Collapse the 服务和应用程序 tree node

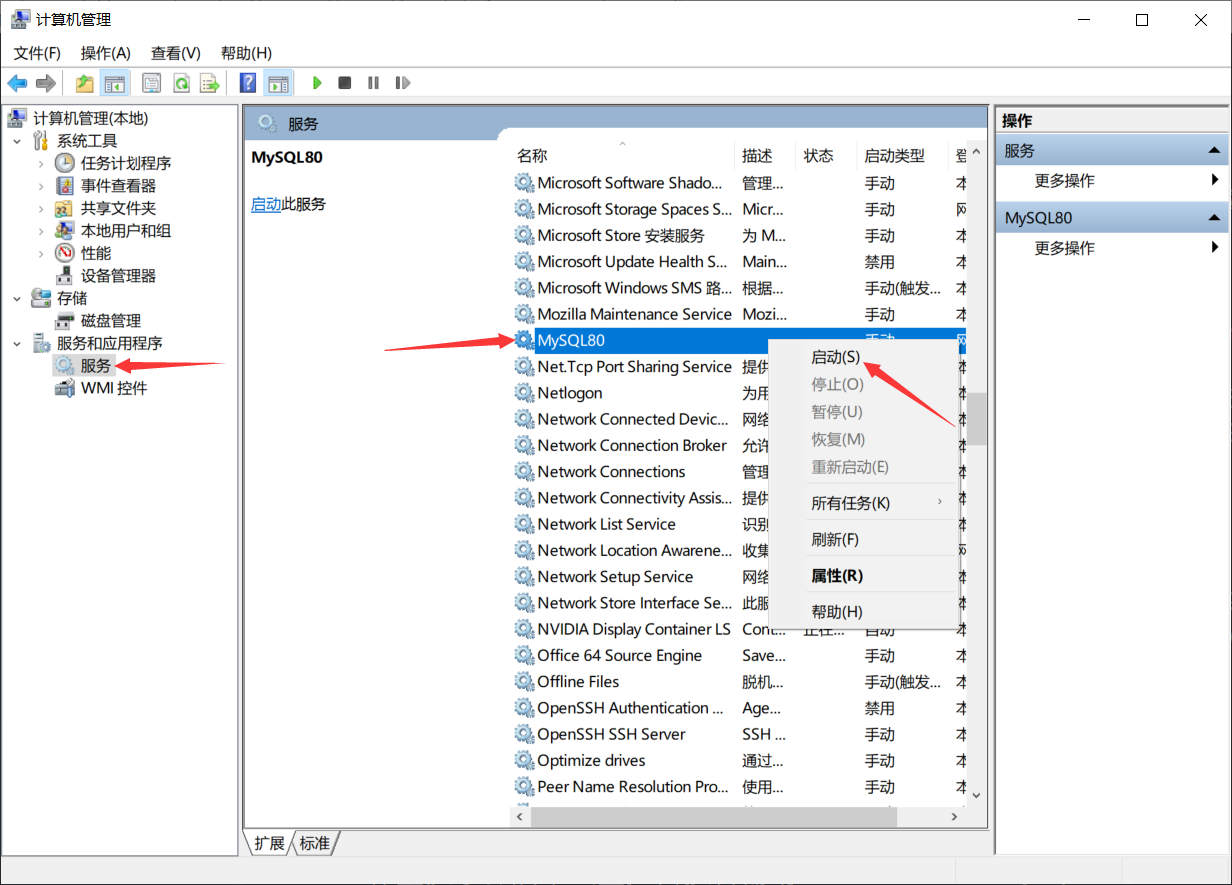click(x=17, y=343)
